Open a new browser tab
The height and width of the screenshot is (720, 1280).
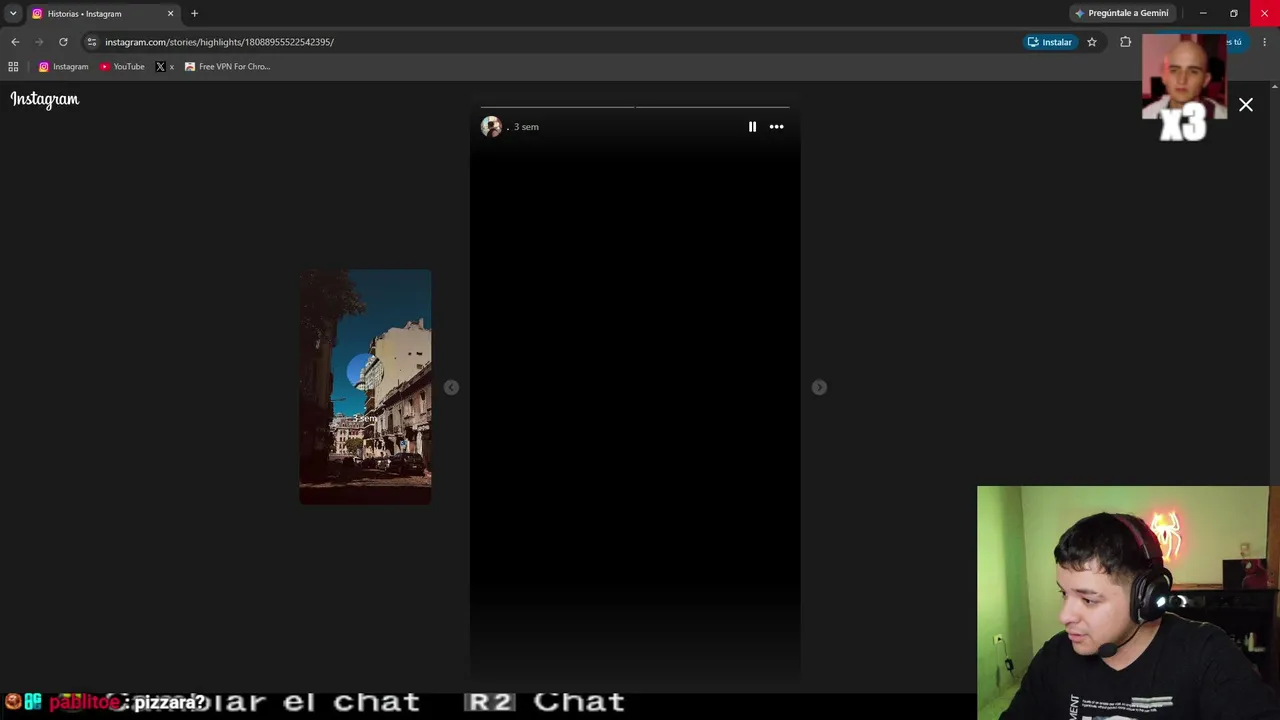(x=194, y=14)
